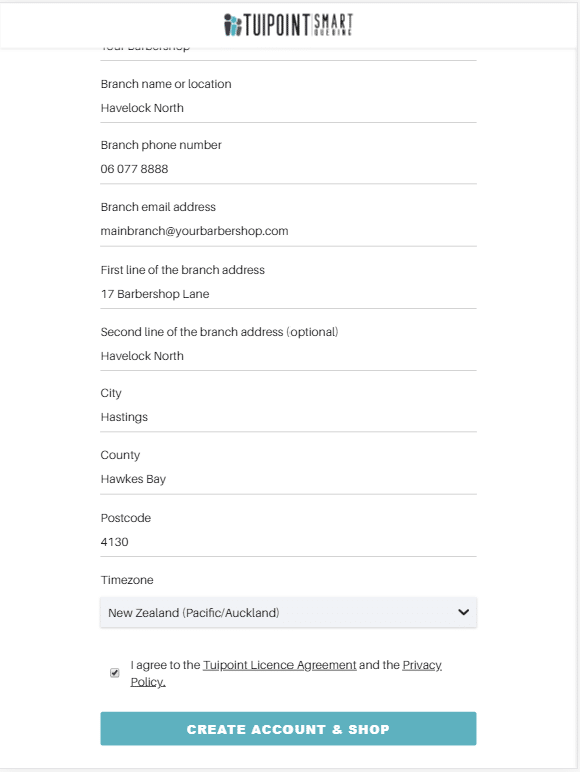
Task: Click the Branch phone number field
Action: point(289,169)
